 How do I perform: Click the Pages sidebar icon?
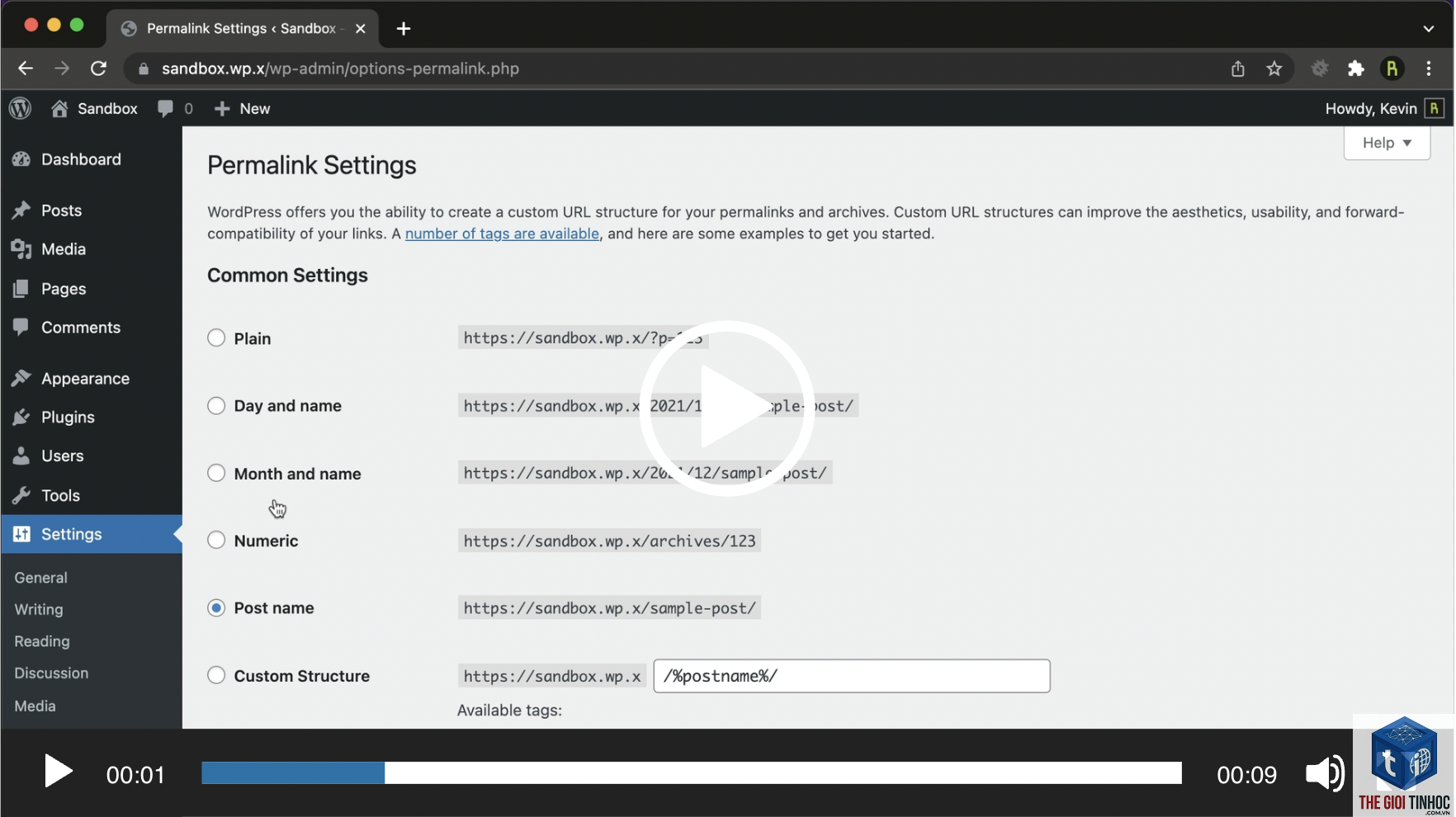pyautogui.click(x=21, y=289)
